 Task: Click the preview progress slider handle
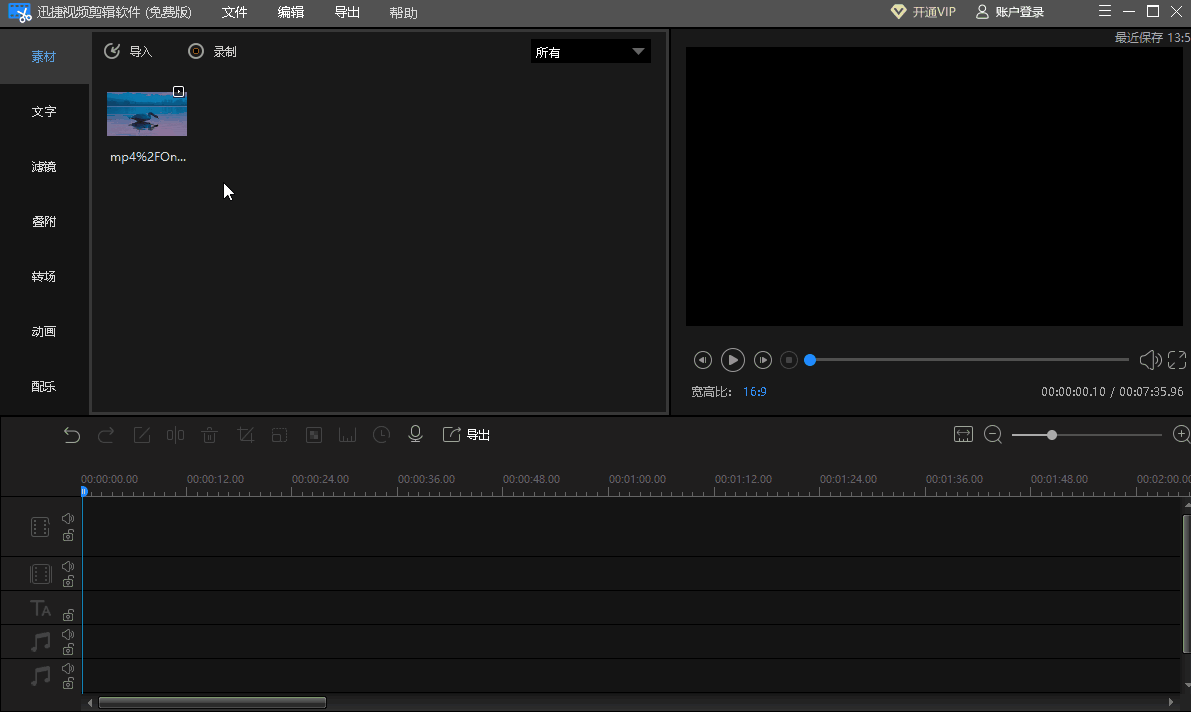(x=810, y=360)
